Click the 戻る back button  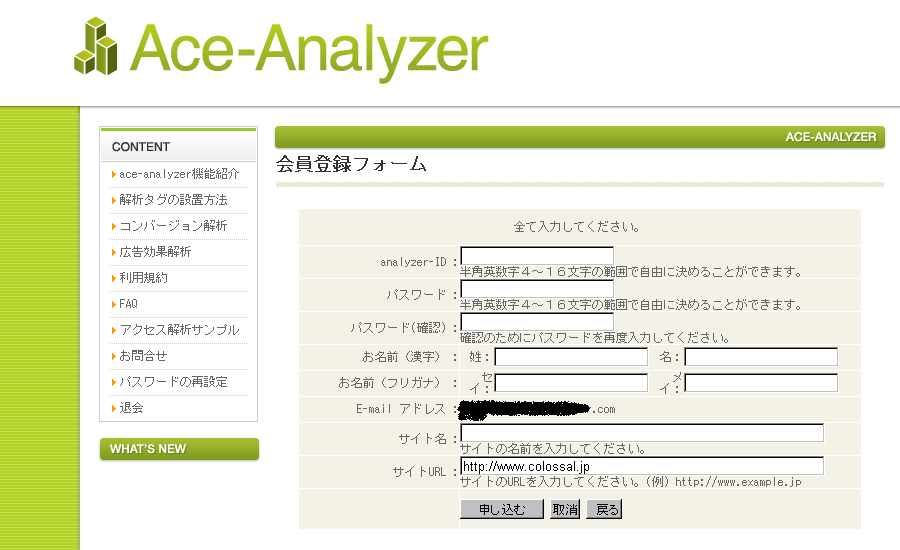[x=604, y=509]
